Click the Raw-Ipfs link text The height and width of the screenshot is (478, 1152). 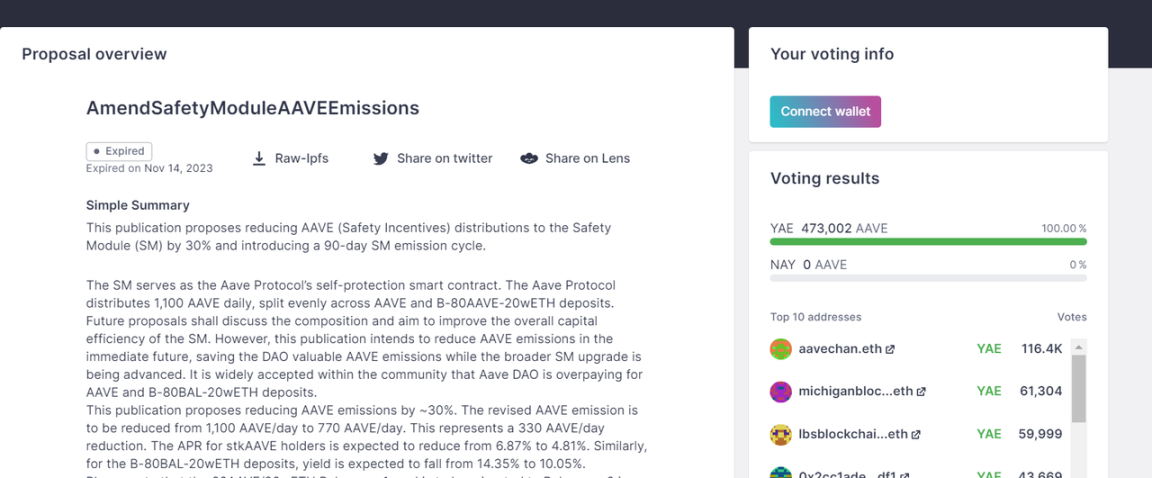coord(302,158)
